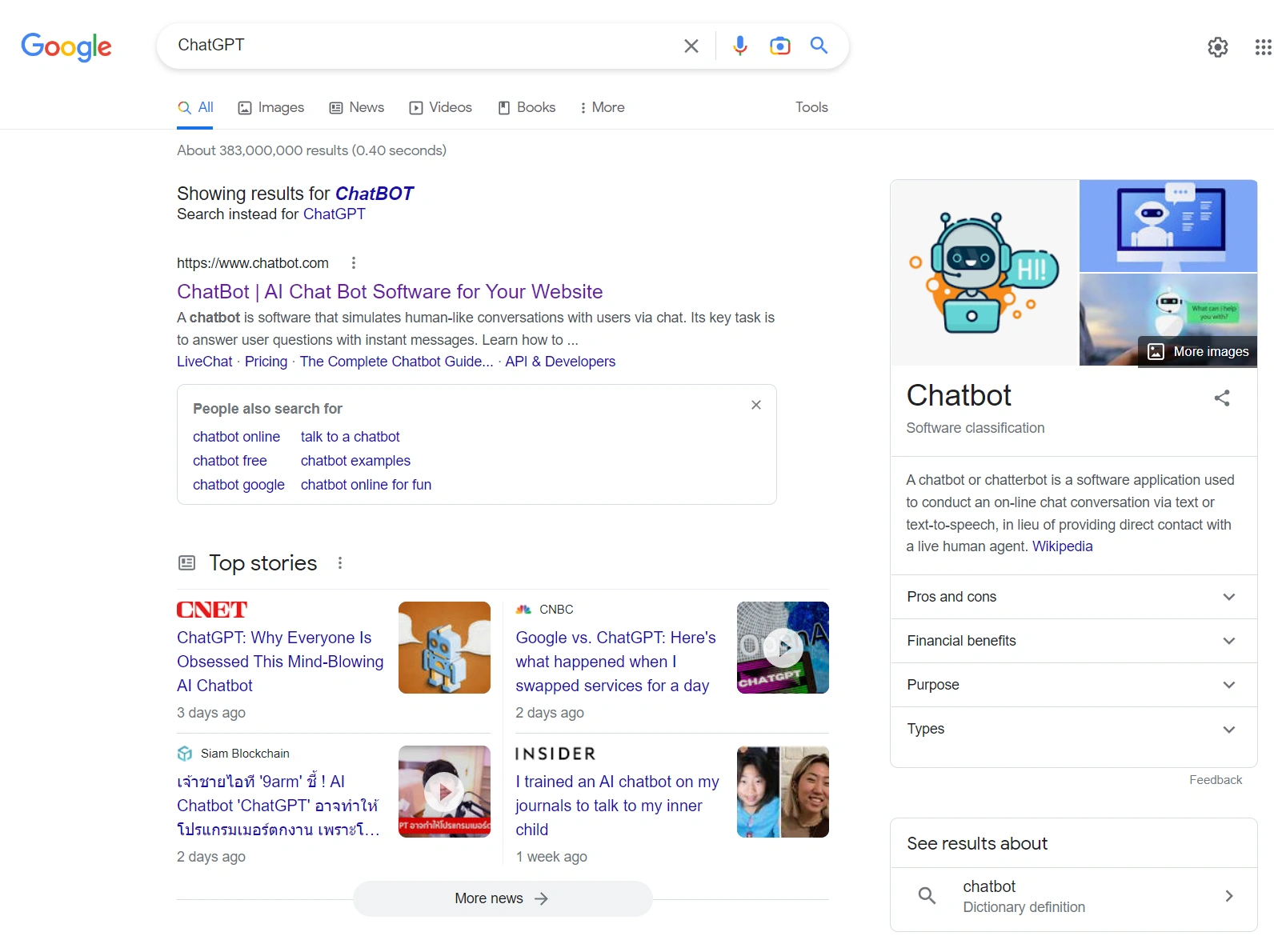Click the Siam Blockchain source label
The image size is (1274, 952).
coord(234,754)
